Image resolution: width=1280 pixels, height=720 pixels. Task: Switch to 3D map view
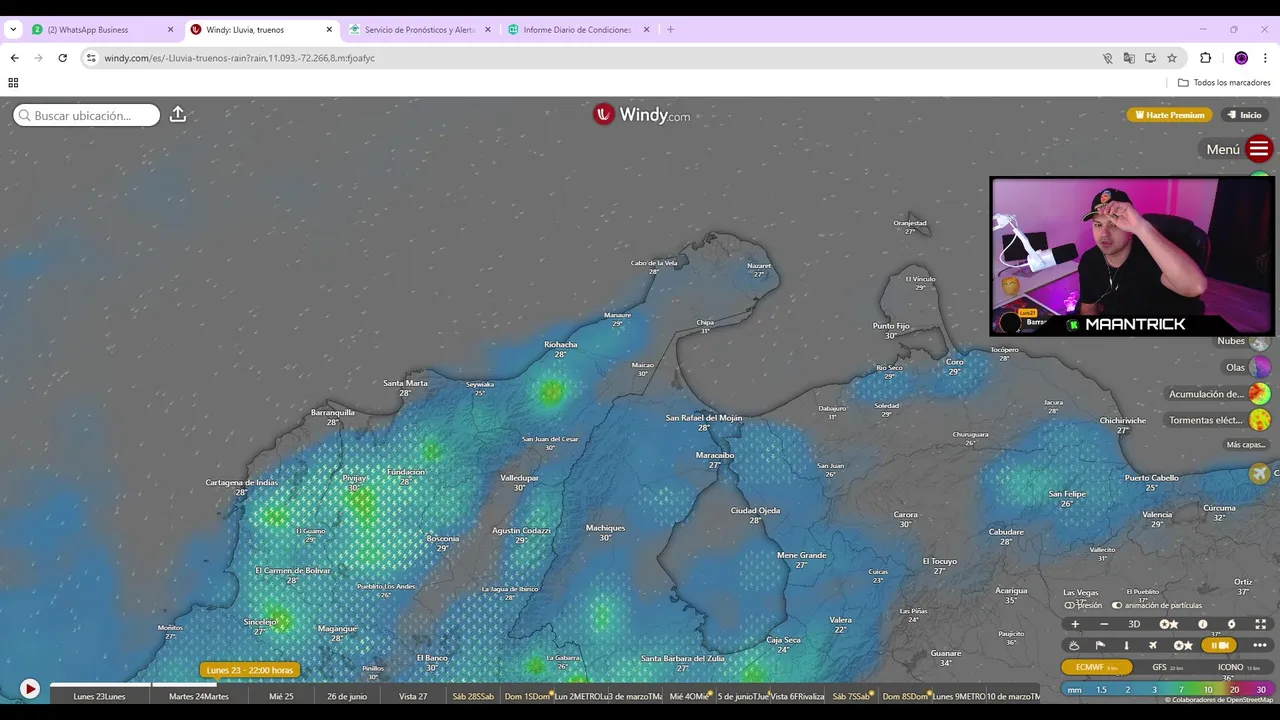[x=1134, y=624]
